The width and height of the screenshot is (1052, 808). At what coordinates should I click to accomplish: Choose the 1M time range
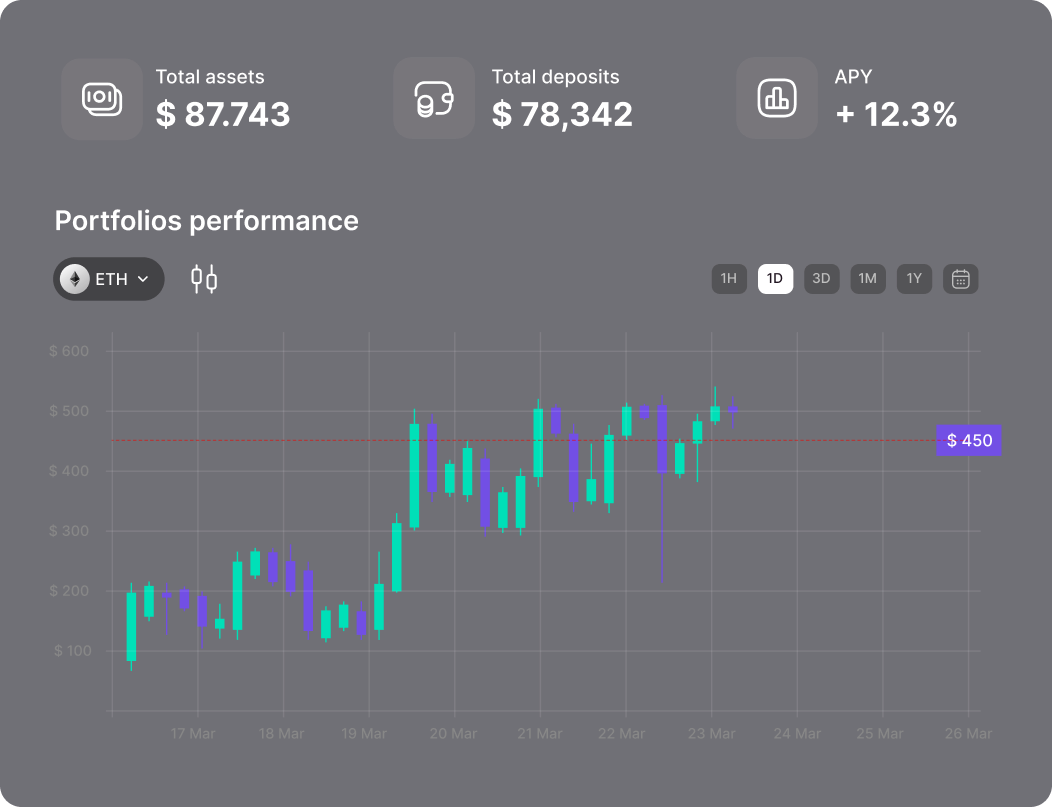(867, 279)
